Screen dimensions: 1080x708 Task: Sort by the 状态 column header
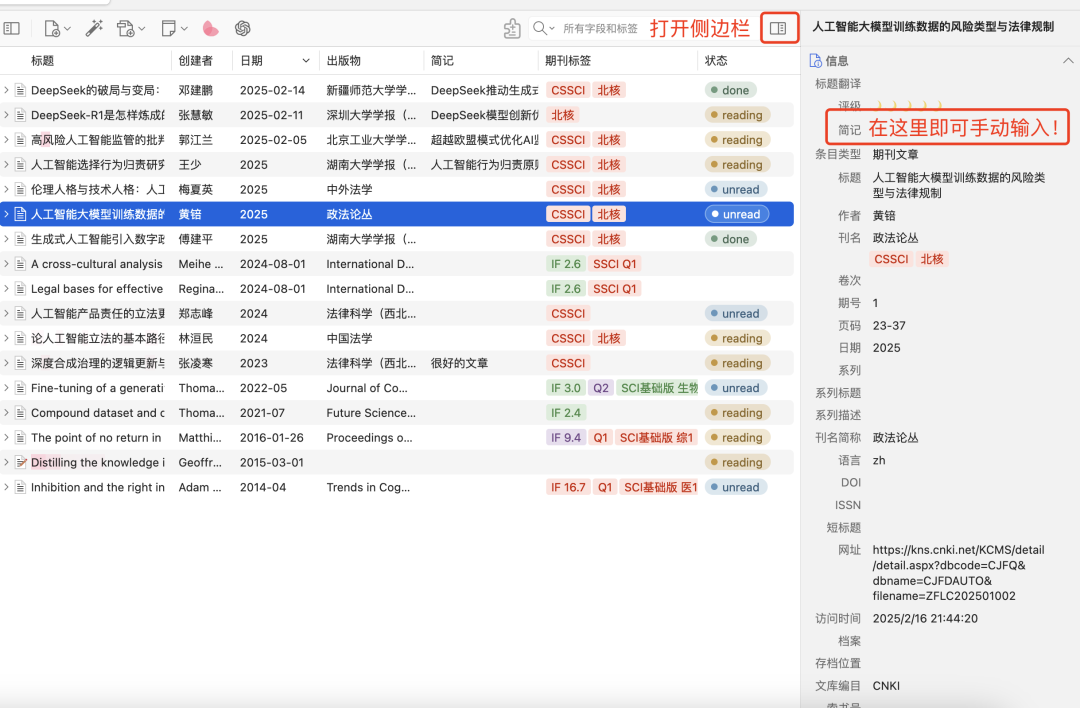[716, 61]
